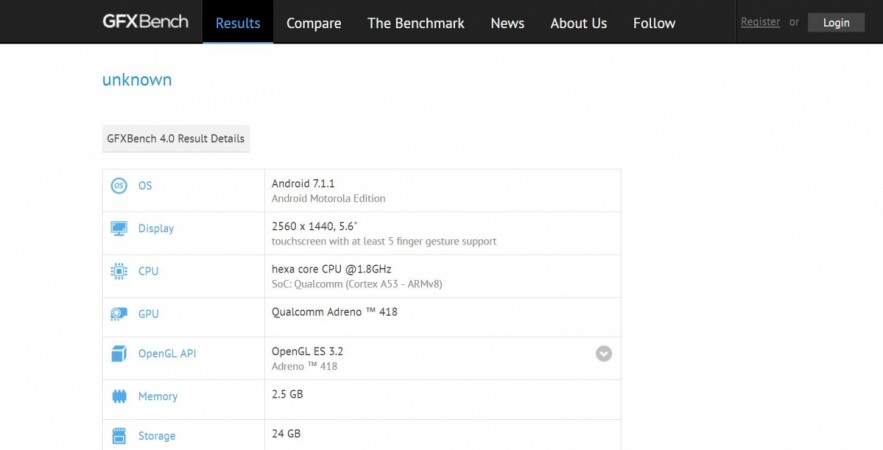Open the Compare menu item

click(314, 23)
